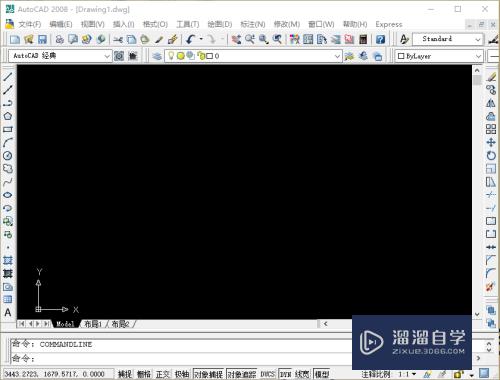
Task: Select the Move tool
Action: tap(491, 143)
